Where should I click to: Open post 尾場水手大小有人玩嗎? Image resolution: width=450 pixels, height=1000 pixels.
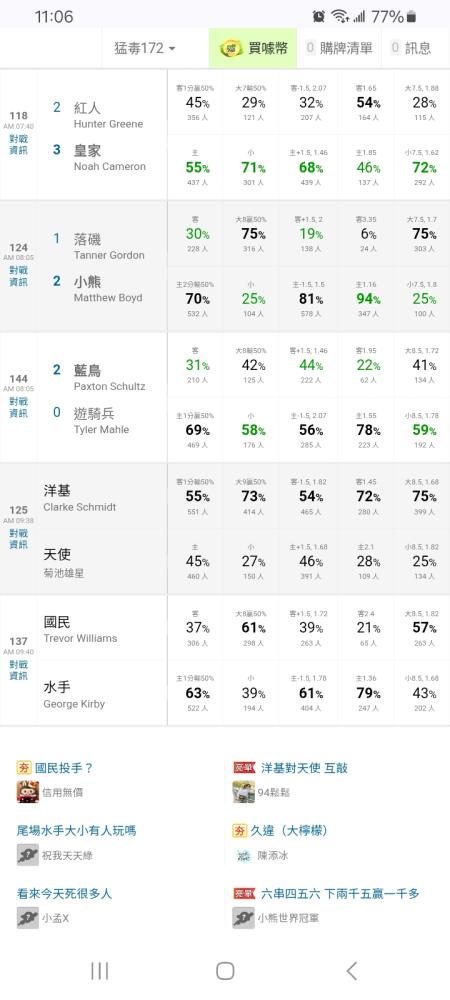click(76, 830)
